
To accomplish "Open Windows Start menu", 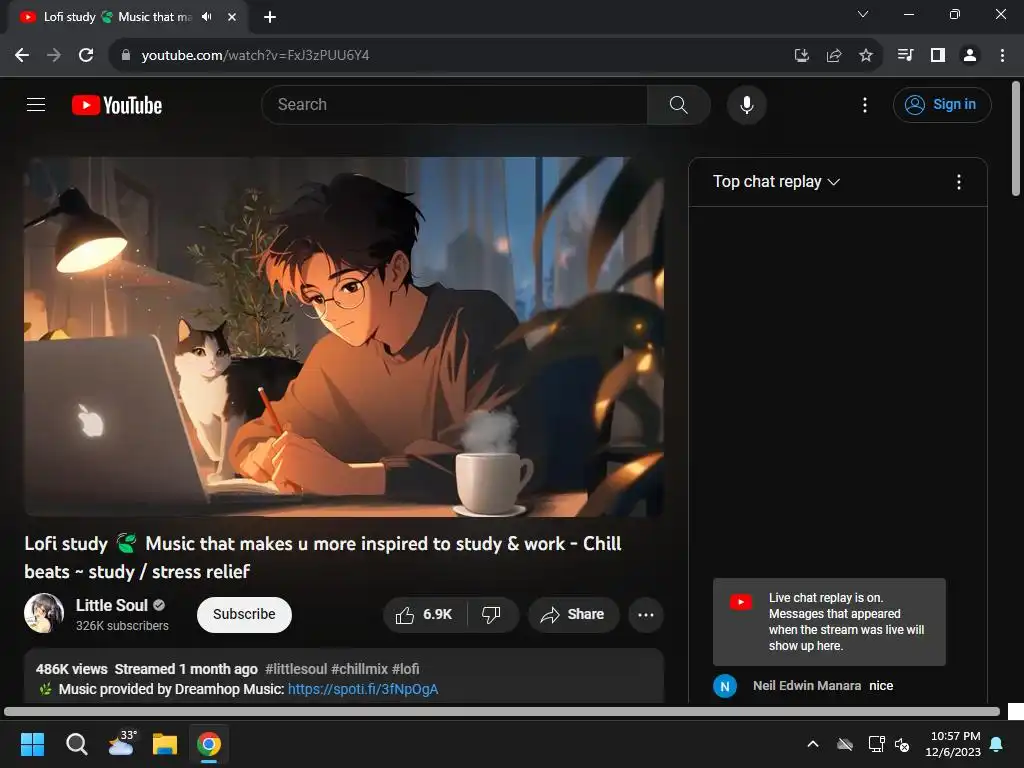I will click(x=32, y=744).
